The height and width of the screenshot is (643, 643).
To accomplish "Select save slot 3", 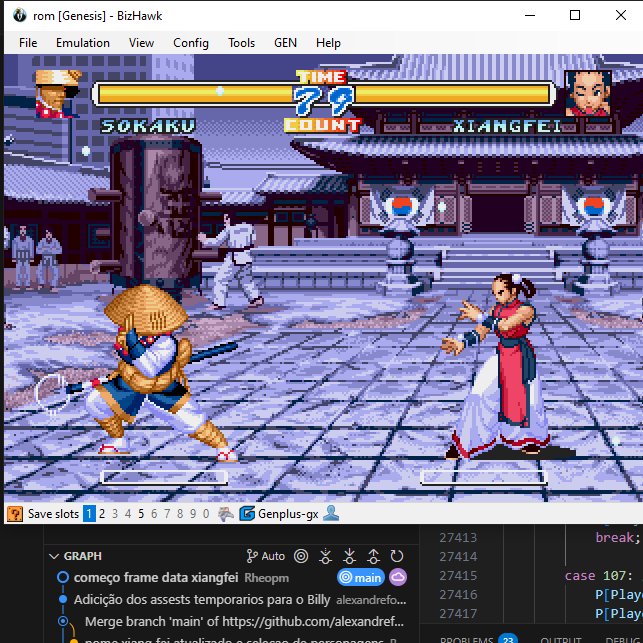I will (115, 514).
